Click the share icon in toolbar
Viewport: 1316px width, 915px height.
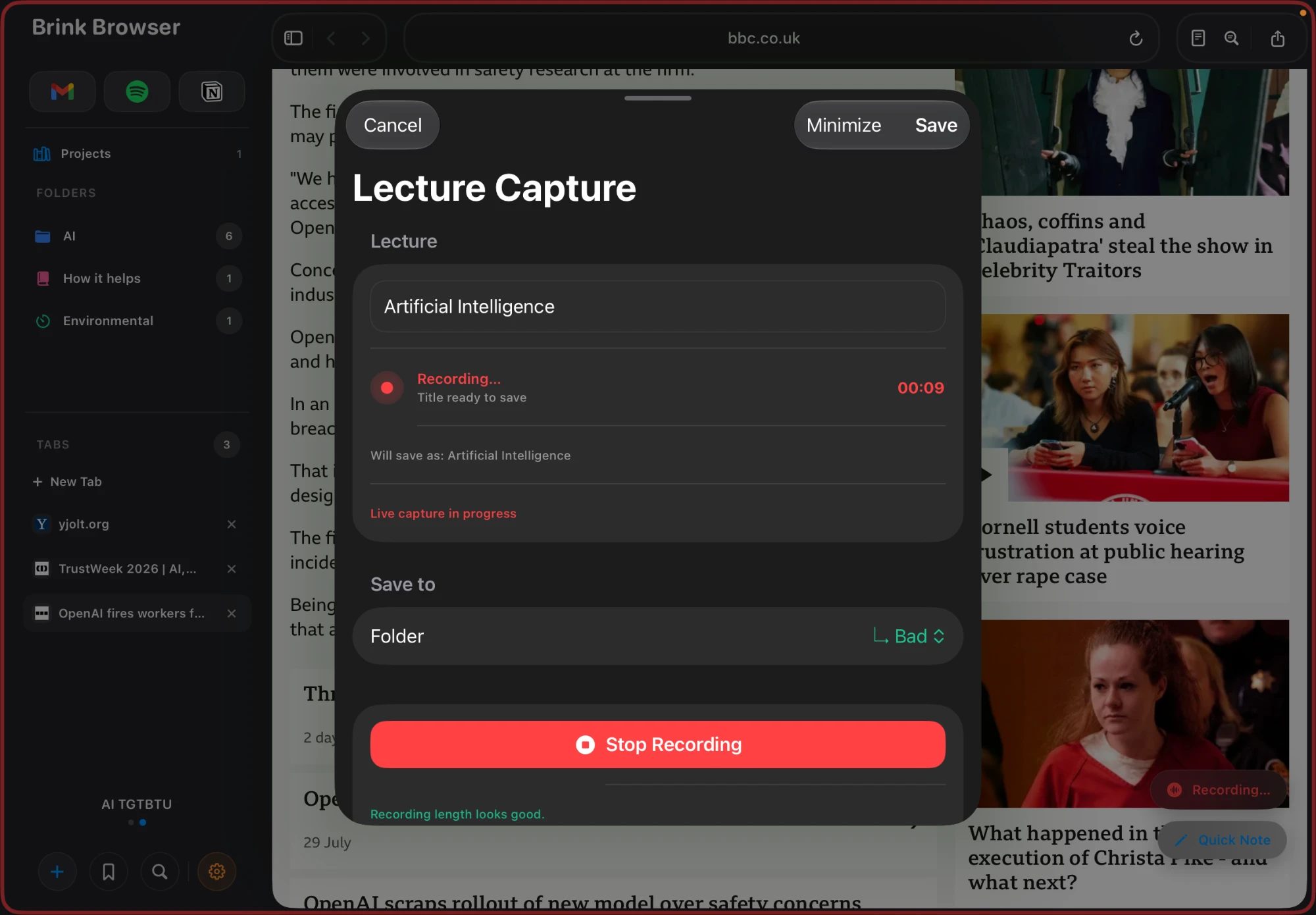[x=1278, y=38]
